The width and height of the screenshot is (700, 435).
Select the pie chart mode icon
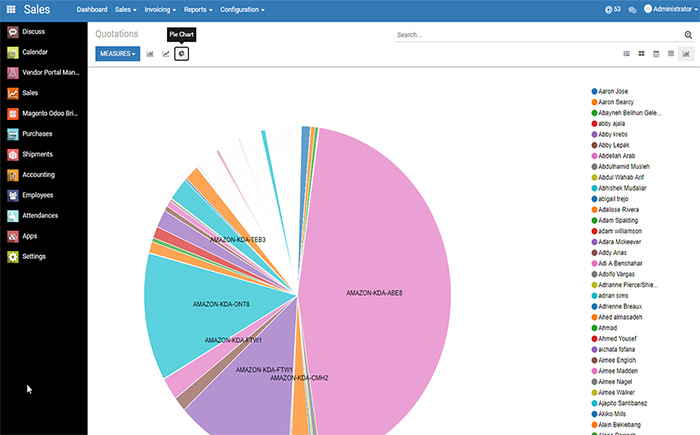coord(181,54)
